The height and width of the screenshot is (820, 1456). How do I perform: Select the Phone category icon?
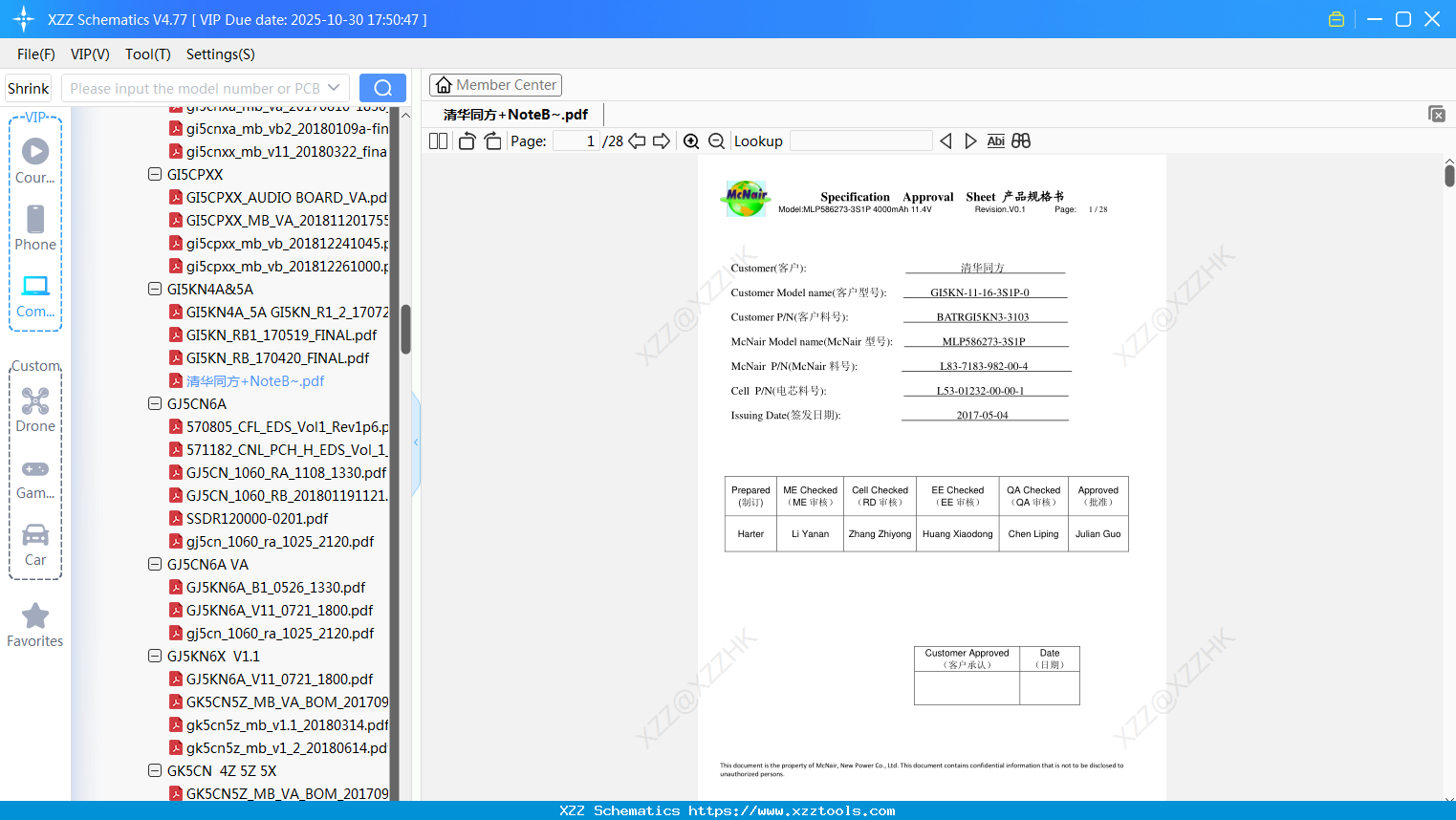coord(35,227)
